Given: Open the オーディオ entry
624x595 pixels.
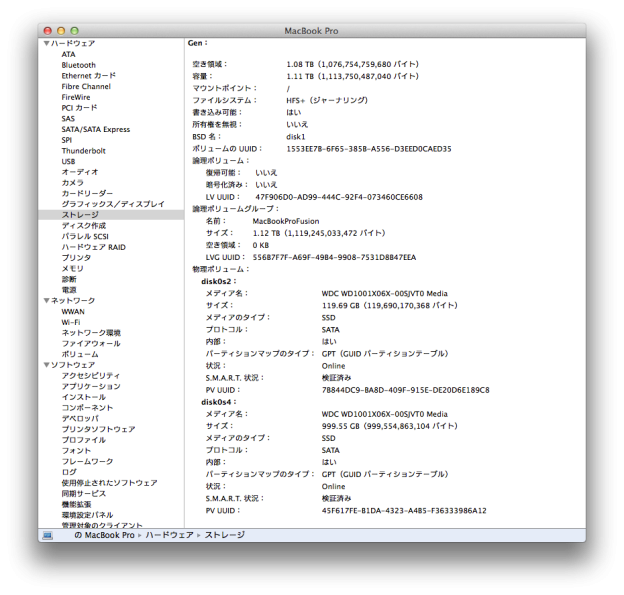Looking at the screenshot, I should 80,172.
